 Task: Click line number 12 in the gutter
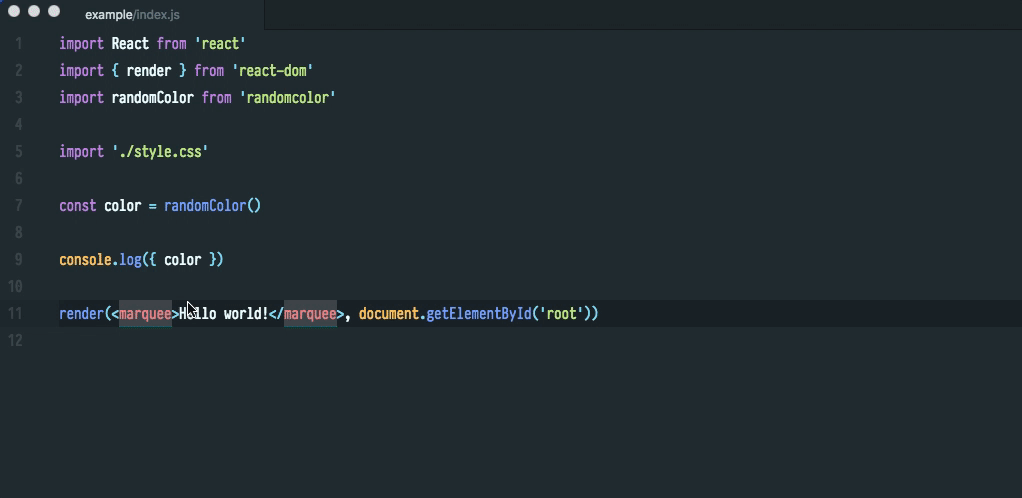16,341
